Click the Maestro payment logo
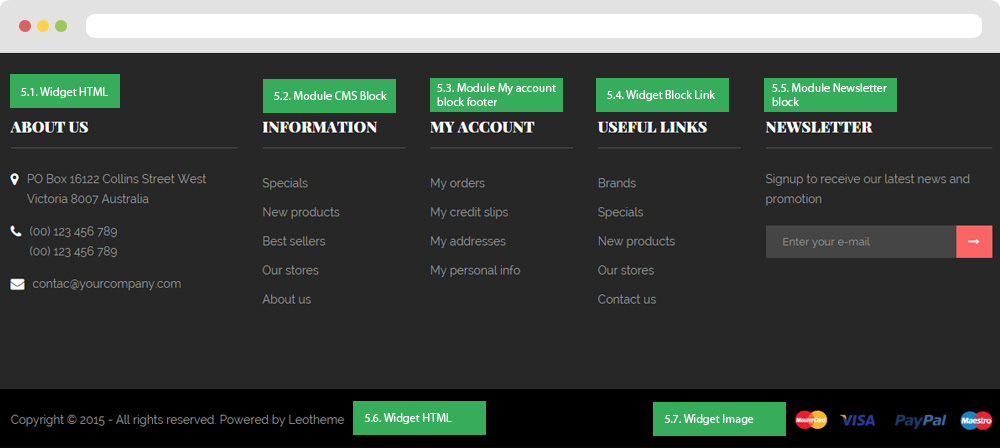 click(976, 420)
